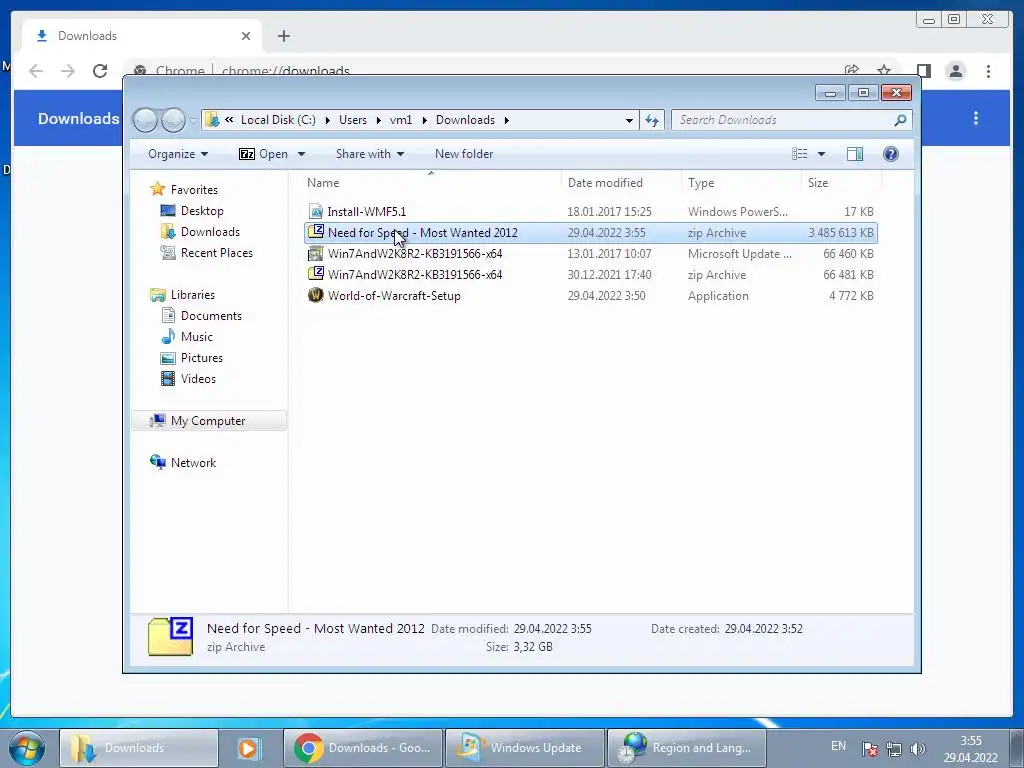The height and width of the screenshot is (768, 1024).
Task: Open Explorer help via question mark icon
Action: pos(891,154)
